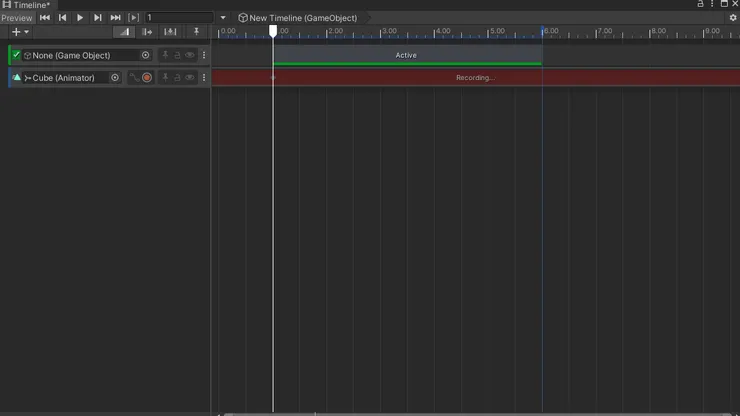
Task: Select the Ripple edit mode icon
Action: pyautogui.click(x=147, y=32)
